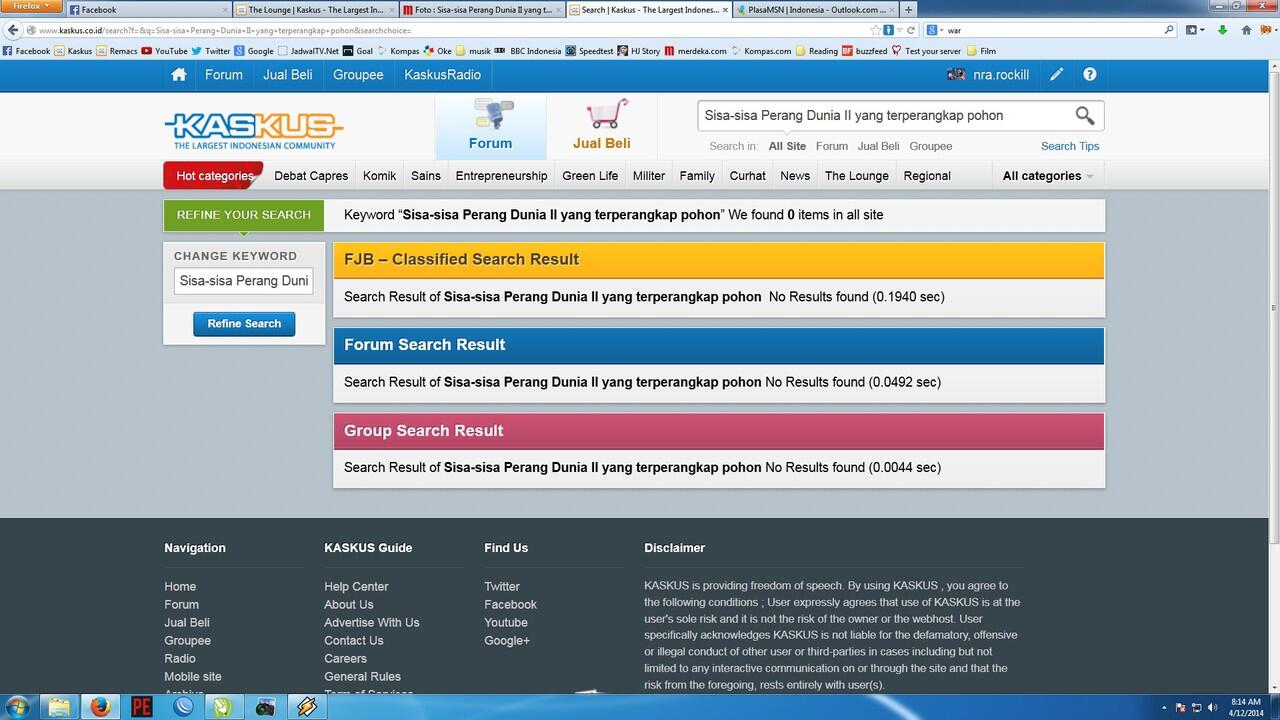Open the KASKUS logo homepage
Screen dimensions: 1280x720
pyautogui.click(x=254, y=130)
